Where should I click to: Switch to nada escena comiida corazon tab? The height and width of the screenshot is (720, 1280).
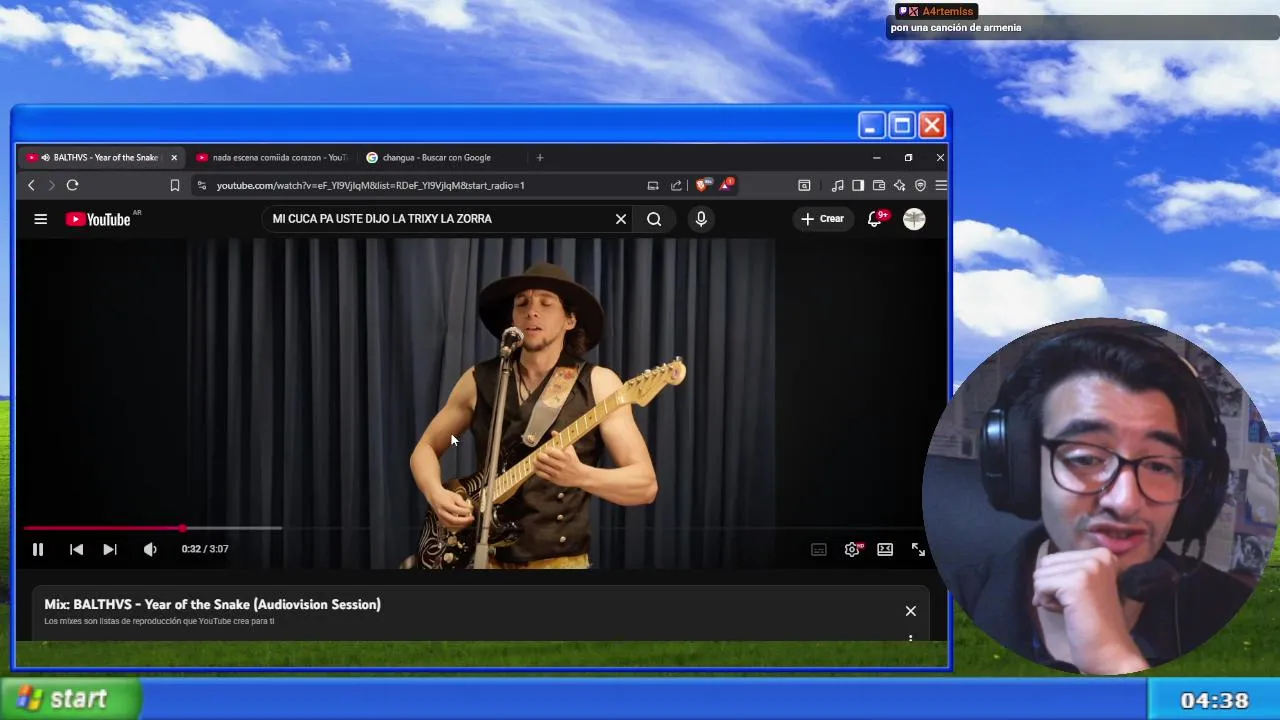(272, 158)
